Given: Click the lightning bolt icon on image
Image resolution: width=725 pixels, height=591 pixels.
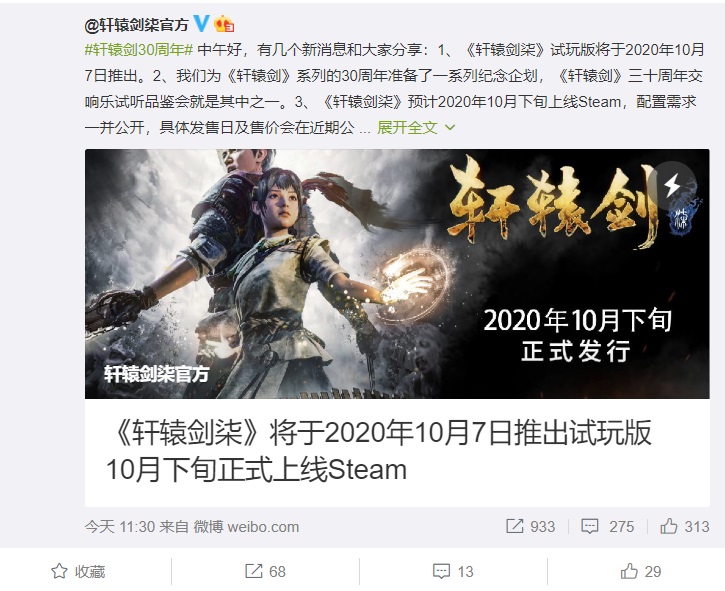Looking at the screenshot, I should pyautogui.click(x=672, y=185).
